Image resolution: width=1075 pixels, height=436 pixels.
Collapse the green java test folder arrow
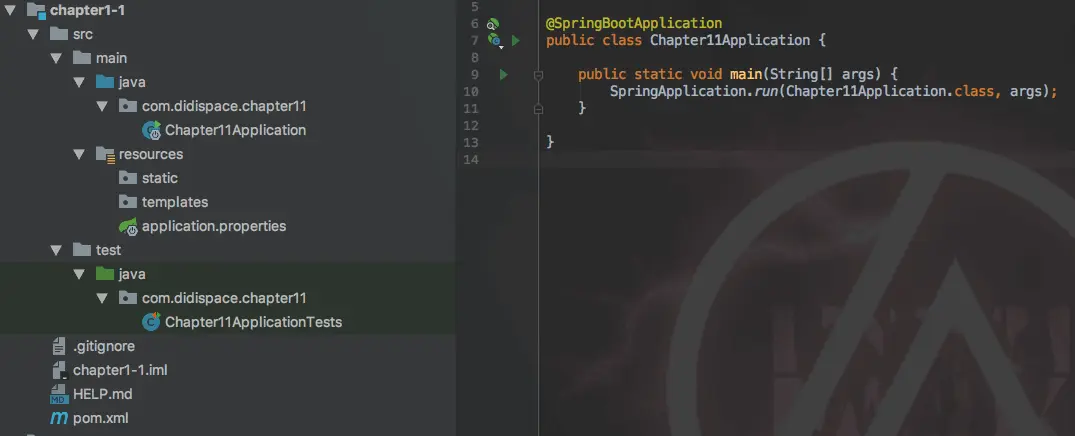tap(80, 274)
